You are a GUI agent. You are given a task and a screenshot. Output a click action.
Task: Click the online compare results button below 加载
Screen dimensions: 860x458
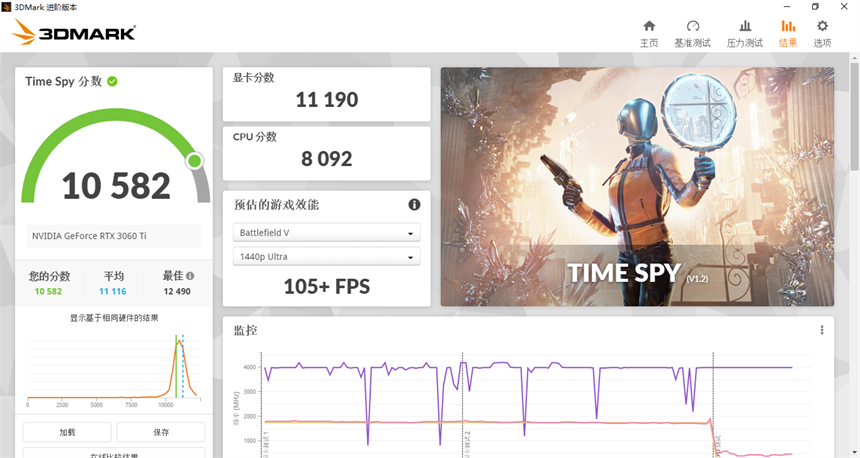pos(114,454)
